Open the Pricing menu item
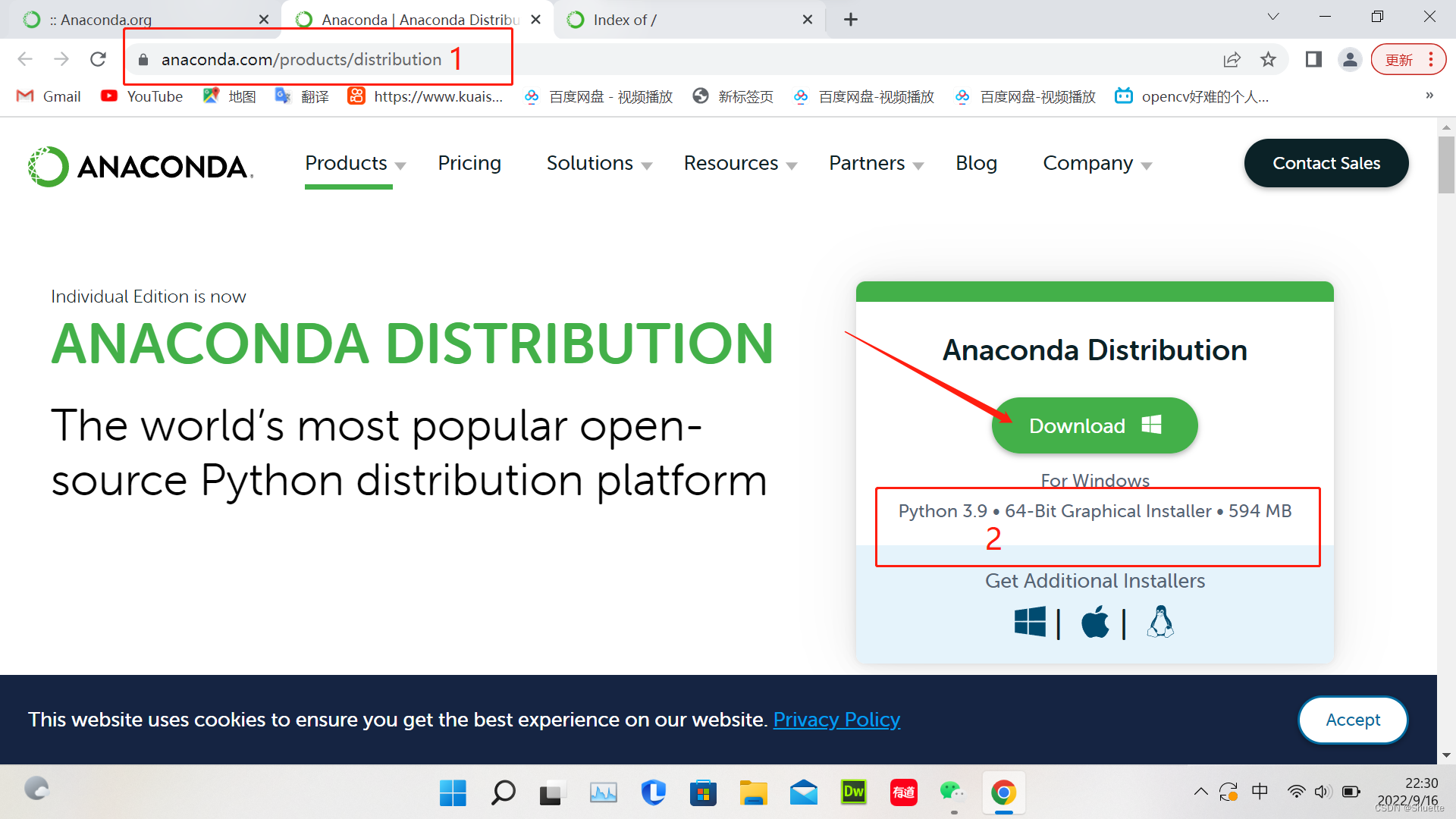This screenshot has height=819, width=1456. click(469, 163)
